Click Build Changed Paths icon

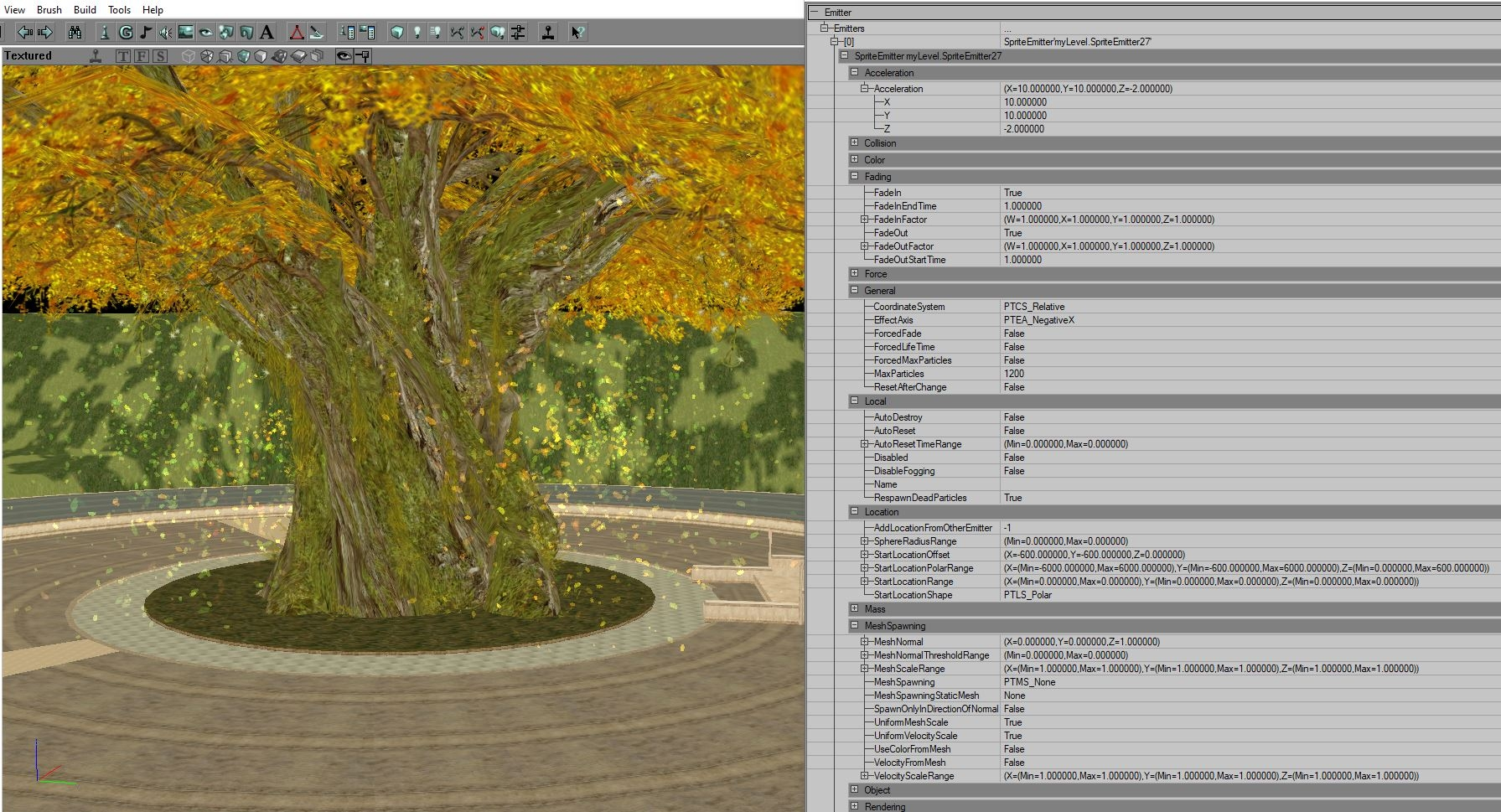click(477, 33)
